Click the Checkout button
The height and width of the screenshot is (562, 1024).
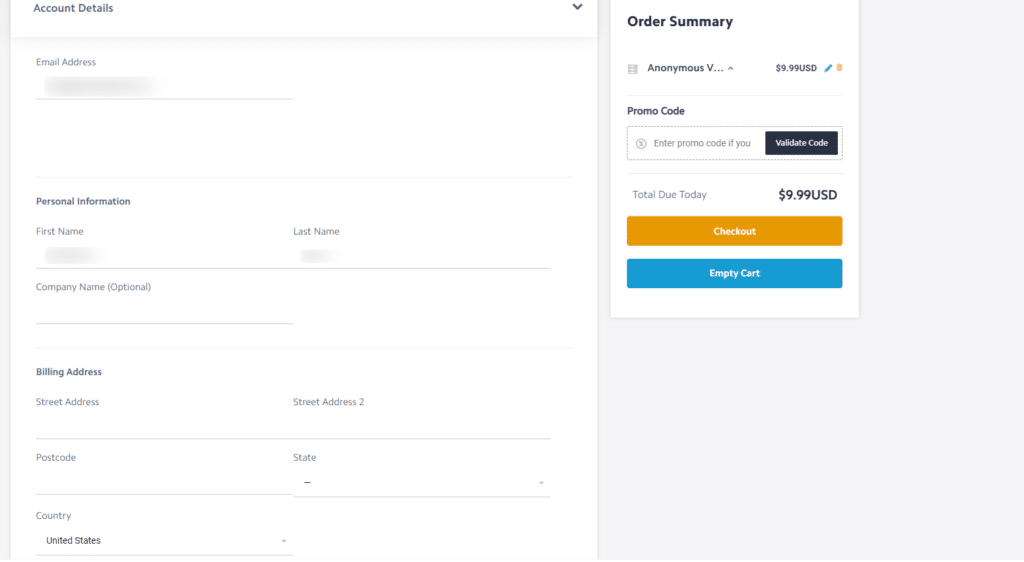(x=734, y=231)
